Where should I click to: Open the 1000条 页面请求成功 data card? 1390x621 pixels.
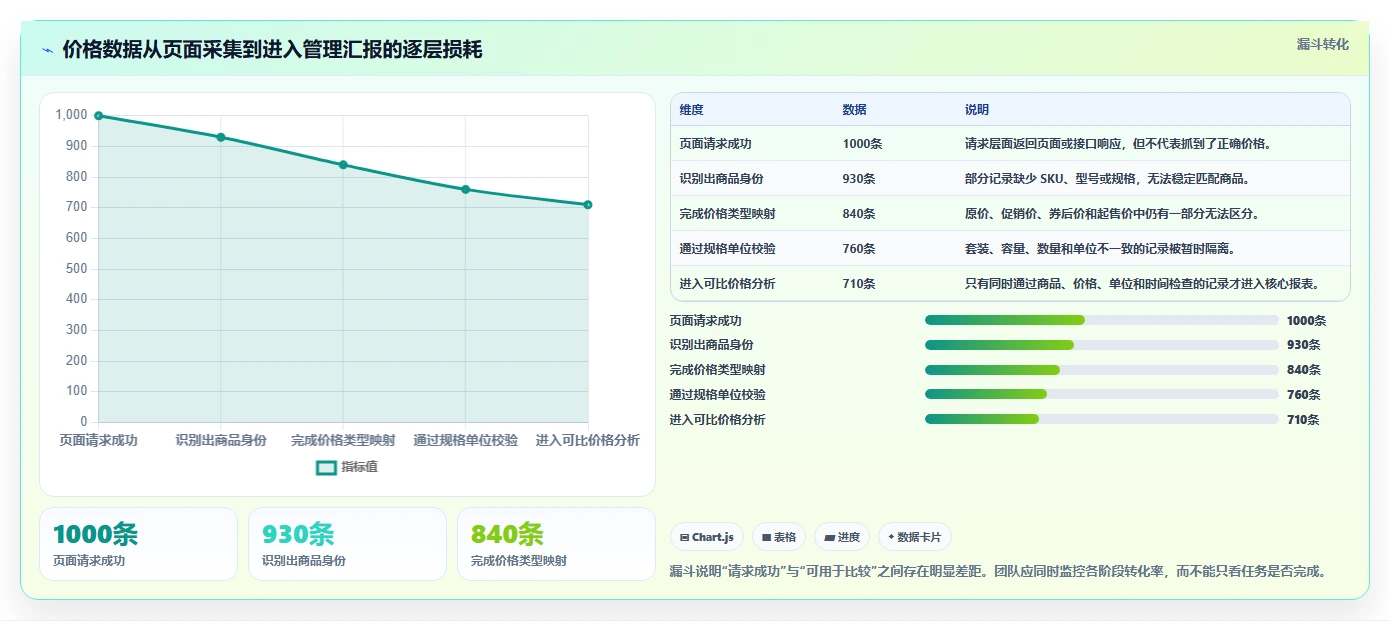139,544
